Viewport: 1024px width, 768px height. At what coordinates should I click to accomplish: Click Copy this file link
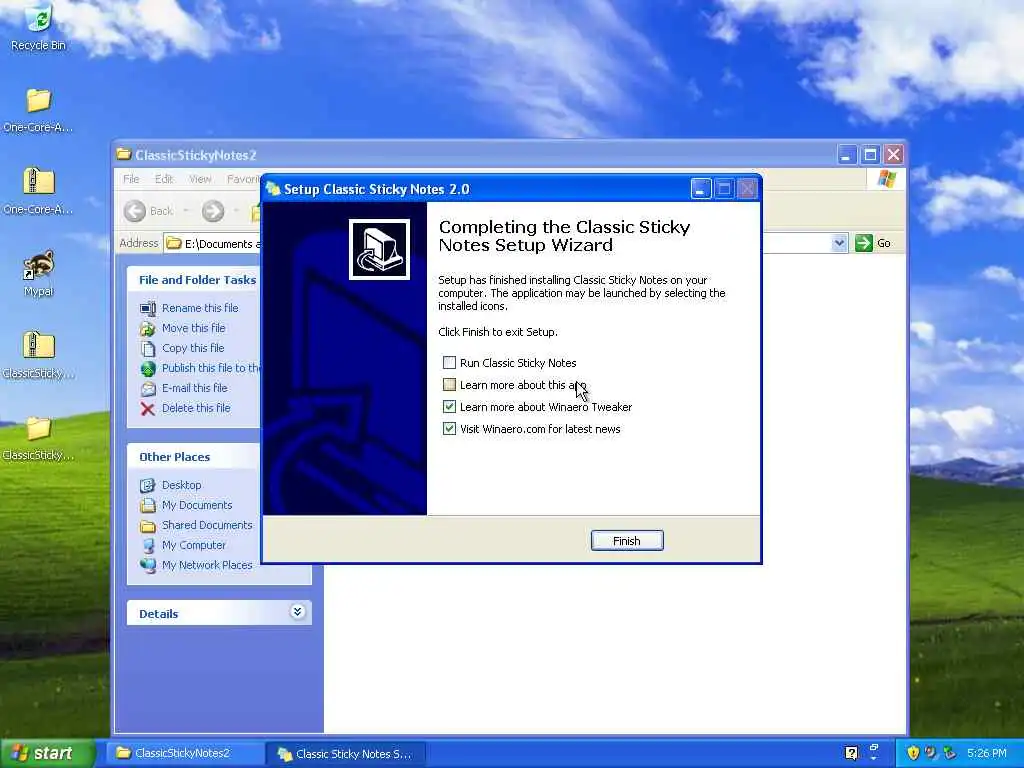193,348
